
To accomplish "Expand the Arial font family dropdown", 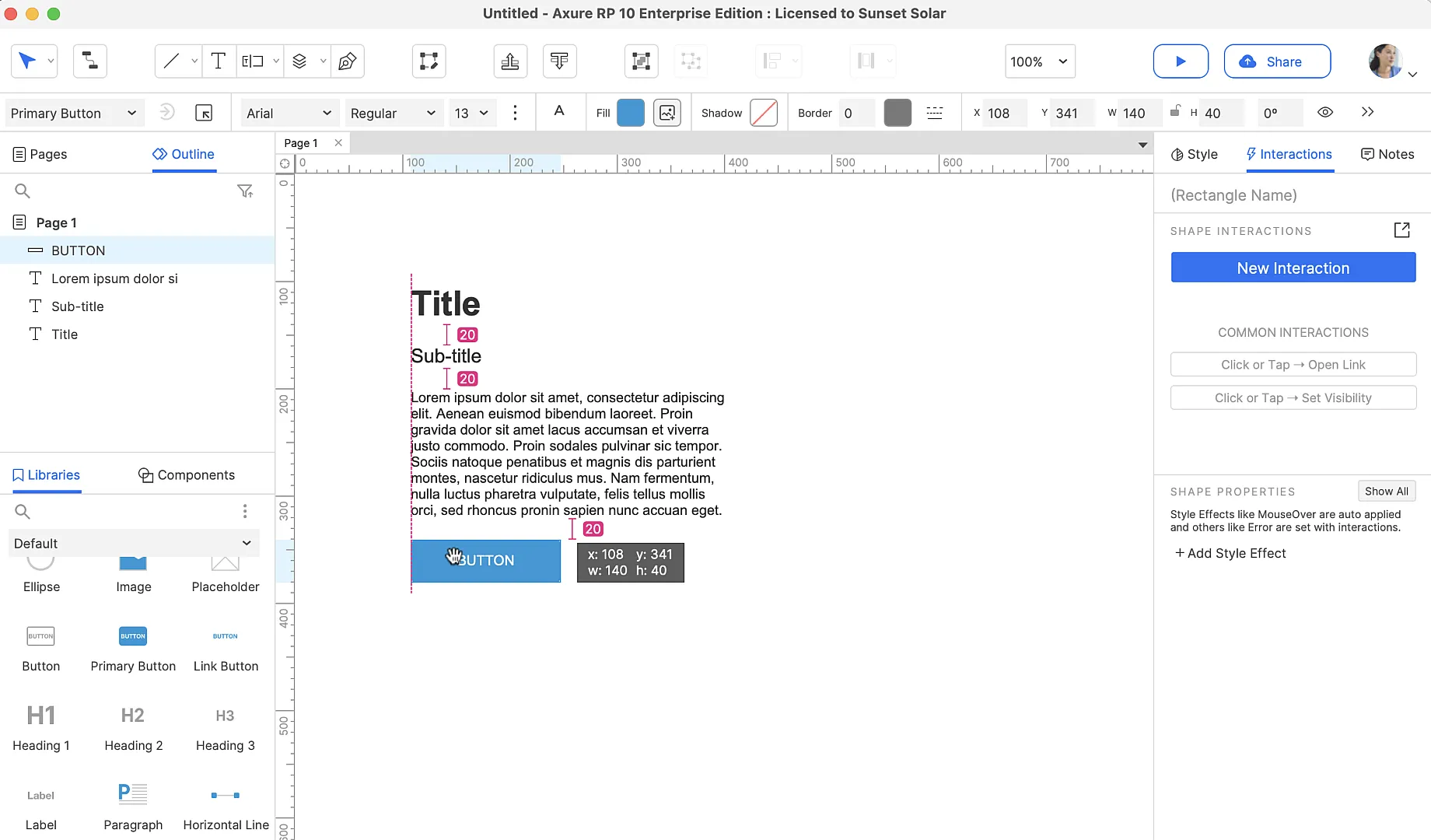I will [x=289, y=113].
